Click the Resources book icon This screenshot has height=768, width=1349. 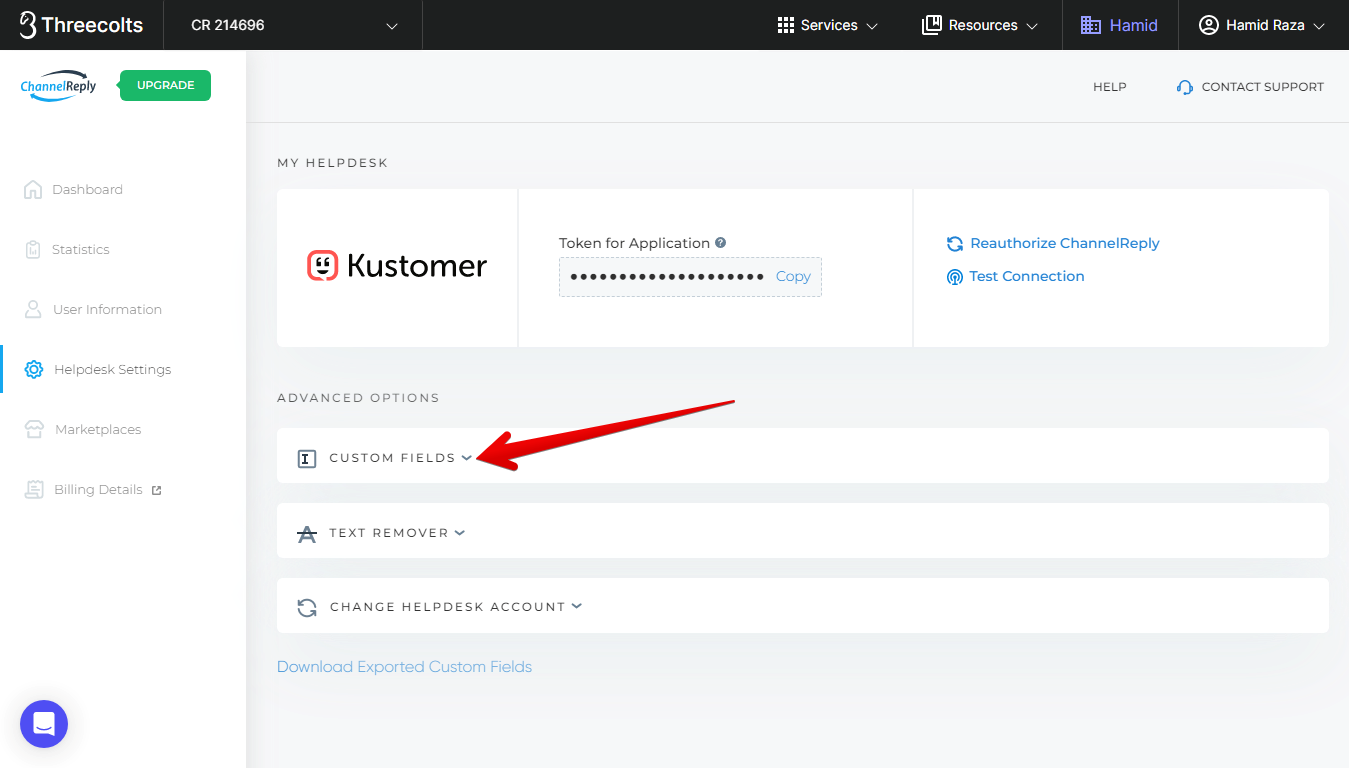point(931,25)
